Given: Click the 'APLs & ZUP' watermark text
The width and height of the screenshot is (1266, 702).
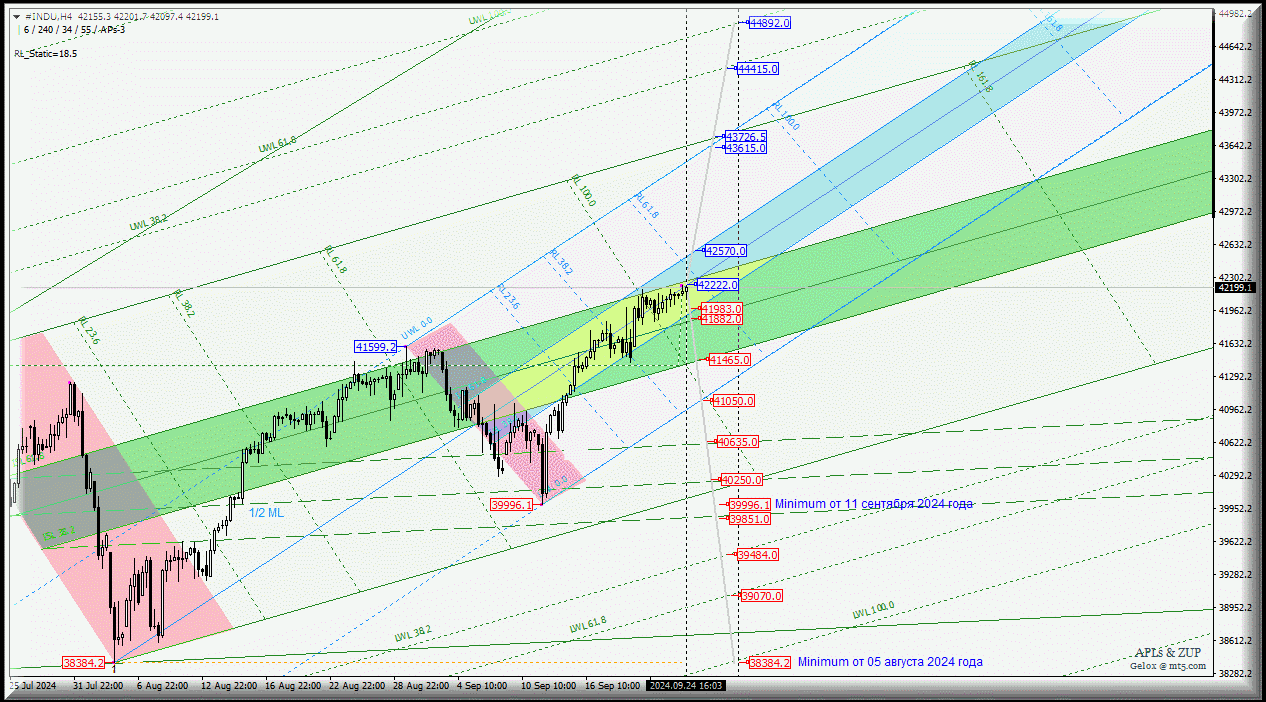Looking at the screenshot, I should tap(1168, 652).
